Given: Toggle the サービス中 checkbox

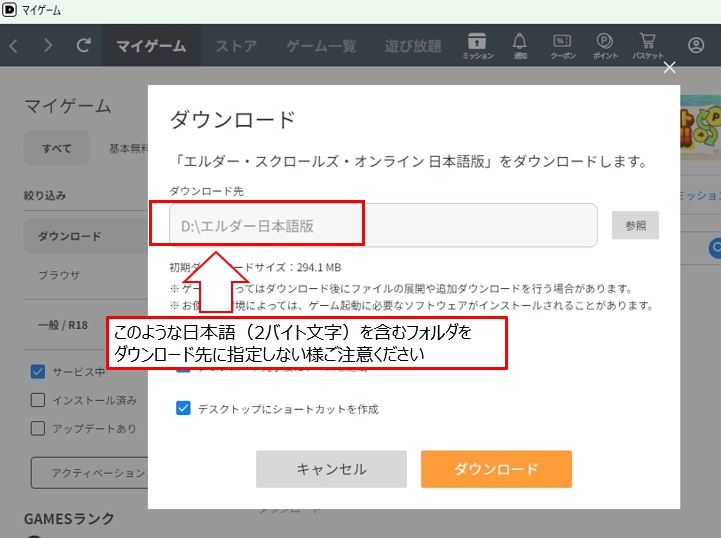Looking at the screenshot, I should (38, 372).
